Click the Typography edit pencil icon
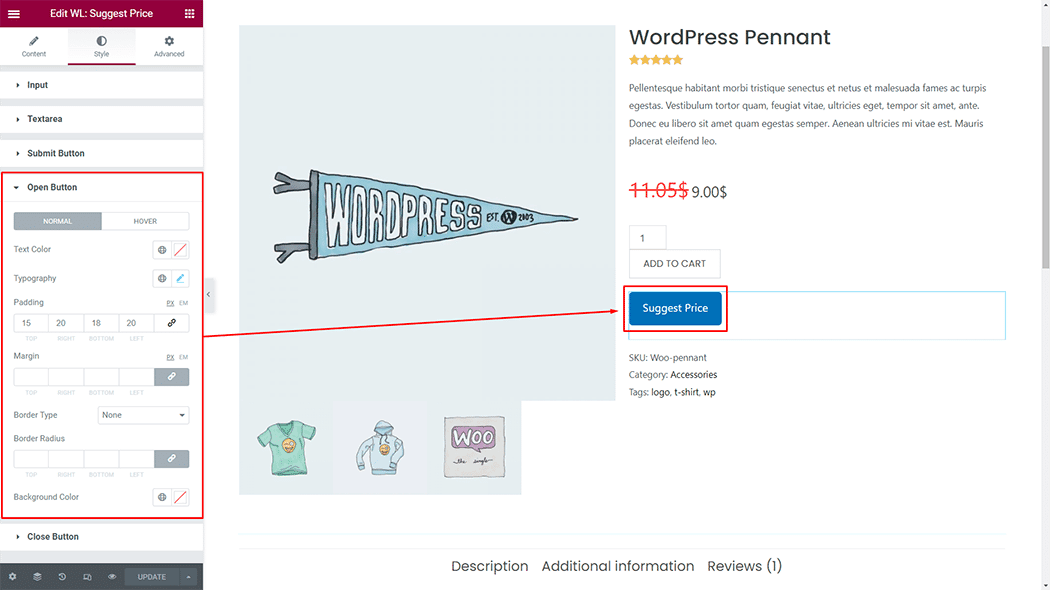This screenshot has width=1050, height=590. click(181, 279)
